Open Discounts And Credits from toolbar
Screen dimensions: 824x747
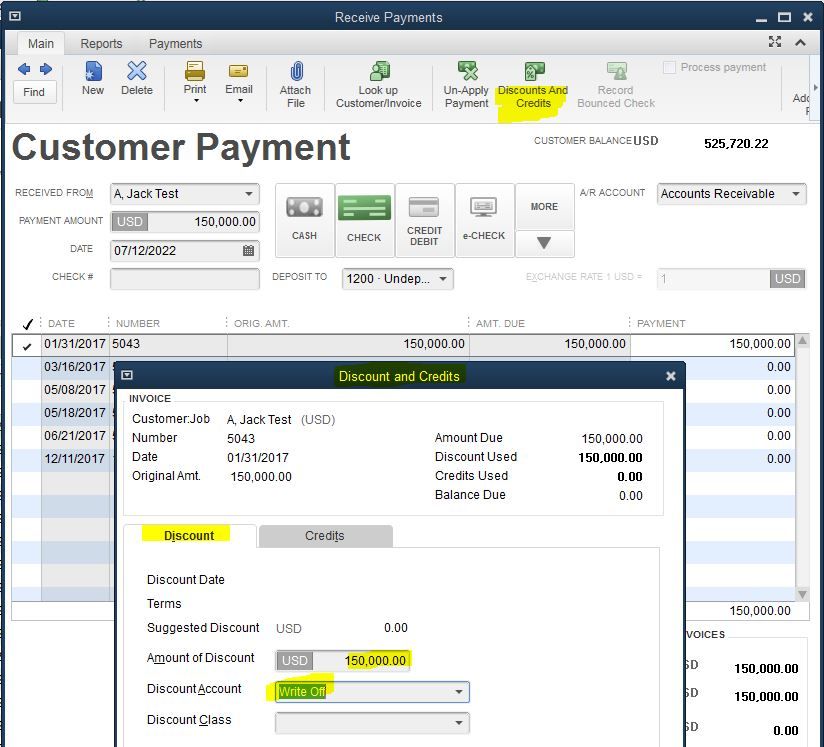pos(533,84)
